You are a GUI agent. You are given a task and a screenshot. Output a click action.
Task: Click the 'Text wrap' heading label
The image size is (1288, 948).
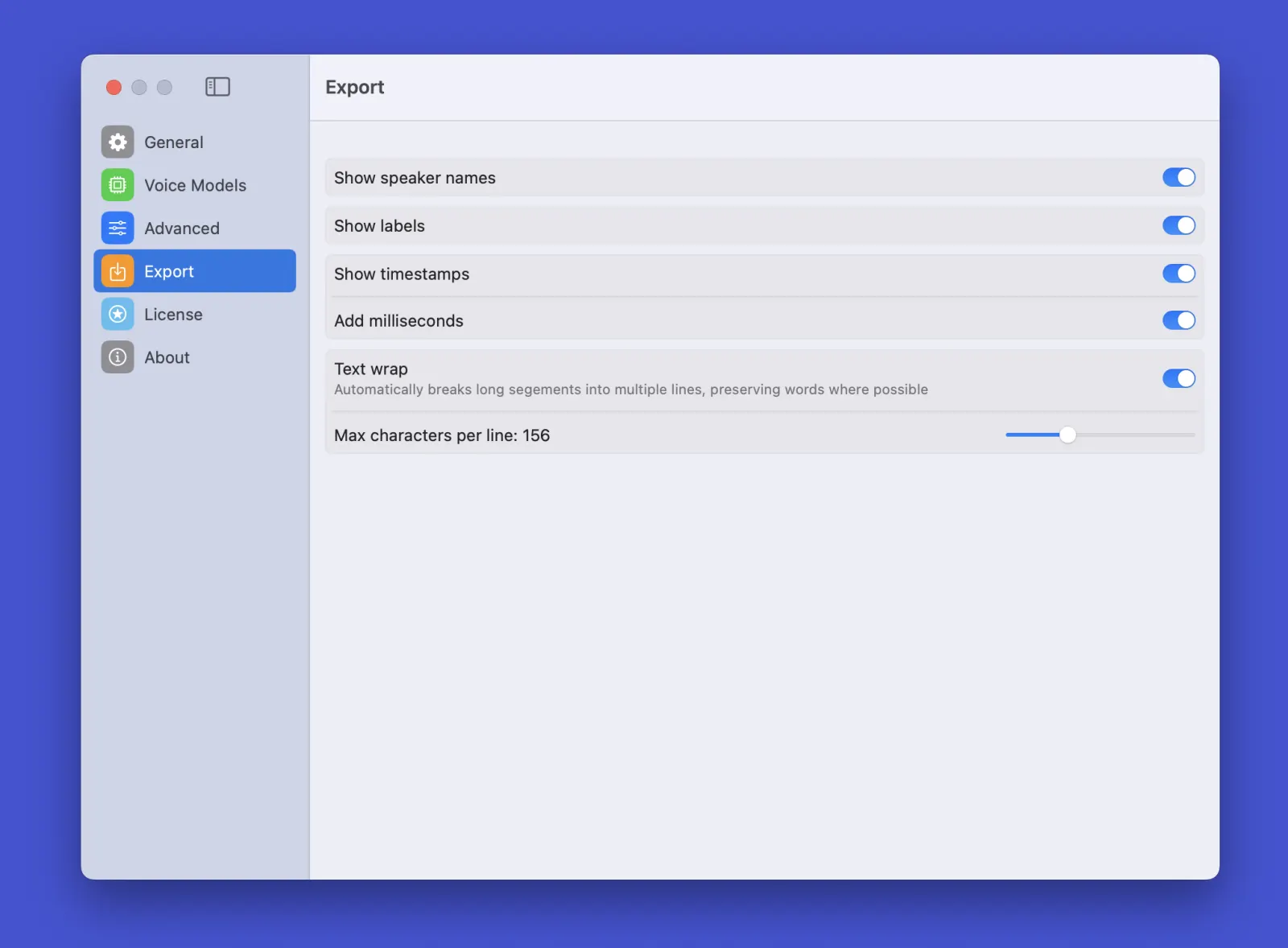[x=371, y=369]
